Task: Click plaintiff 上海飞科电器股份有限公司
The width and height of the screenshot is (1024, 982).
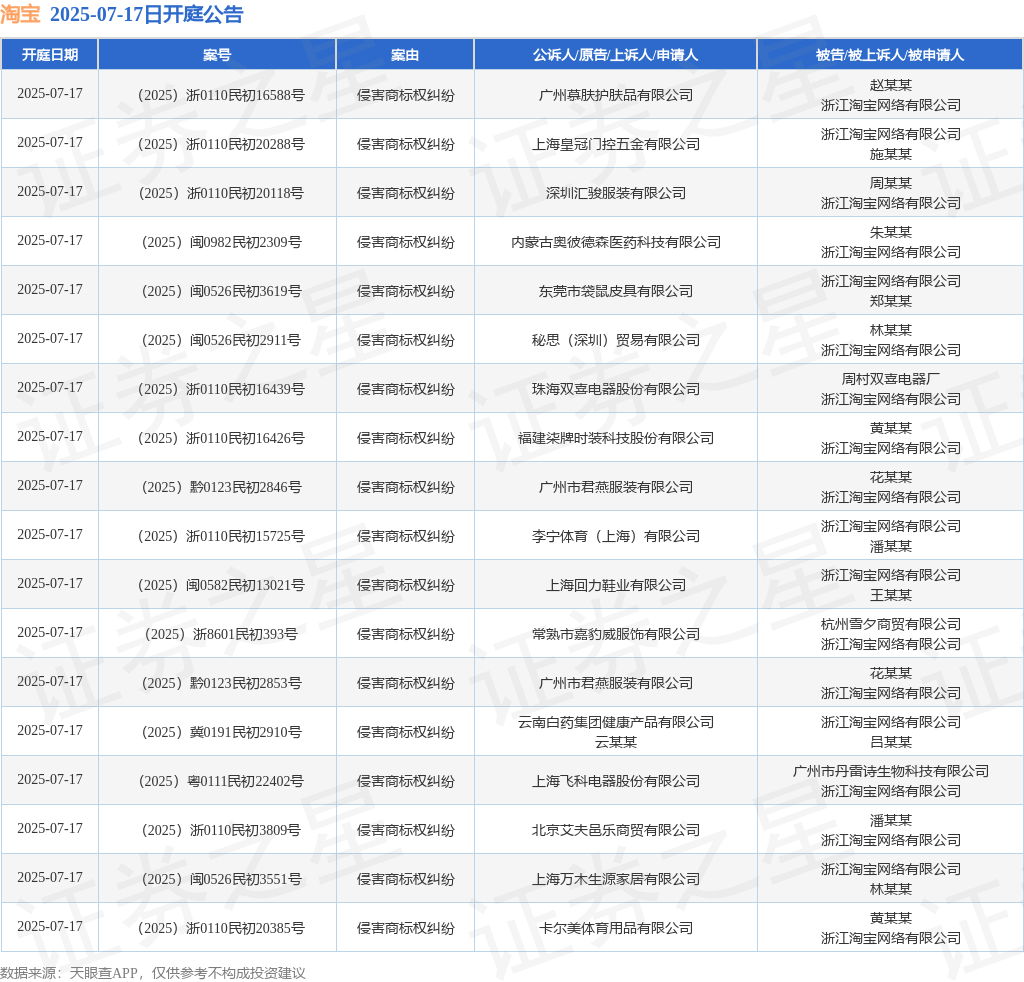Action: click(x=615, y=781)
